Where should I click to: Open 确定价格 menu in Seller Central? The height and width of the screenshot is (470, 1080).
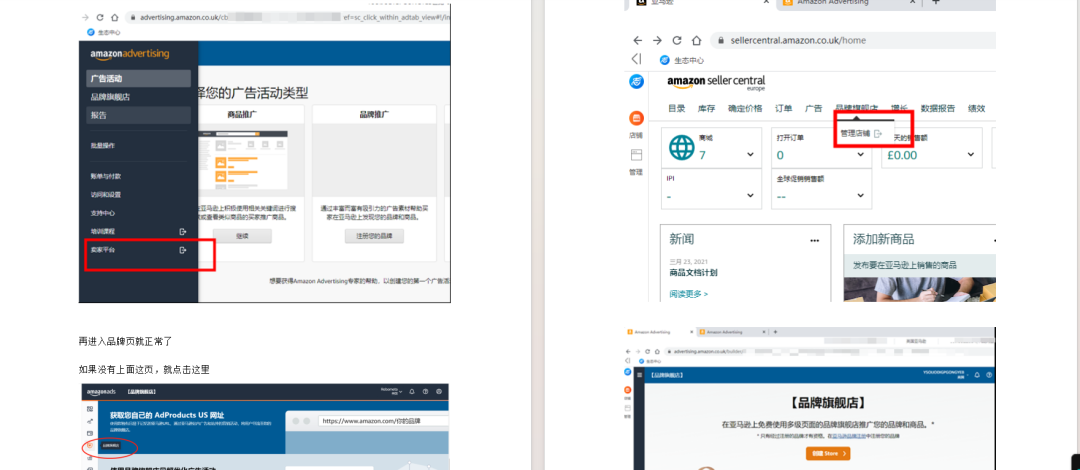[x=745, y=108]
